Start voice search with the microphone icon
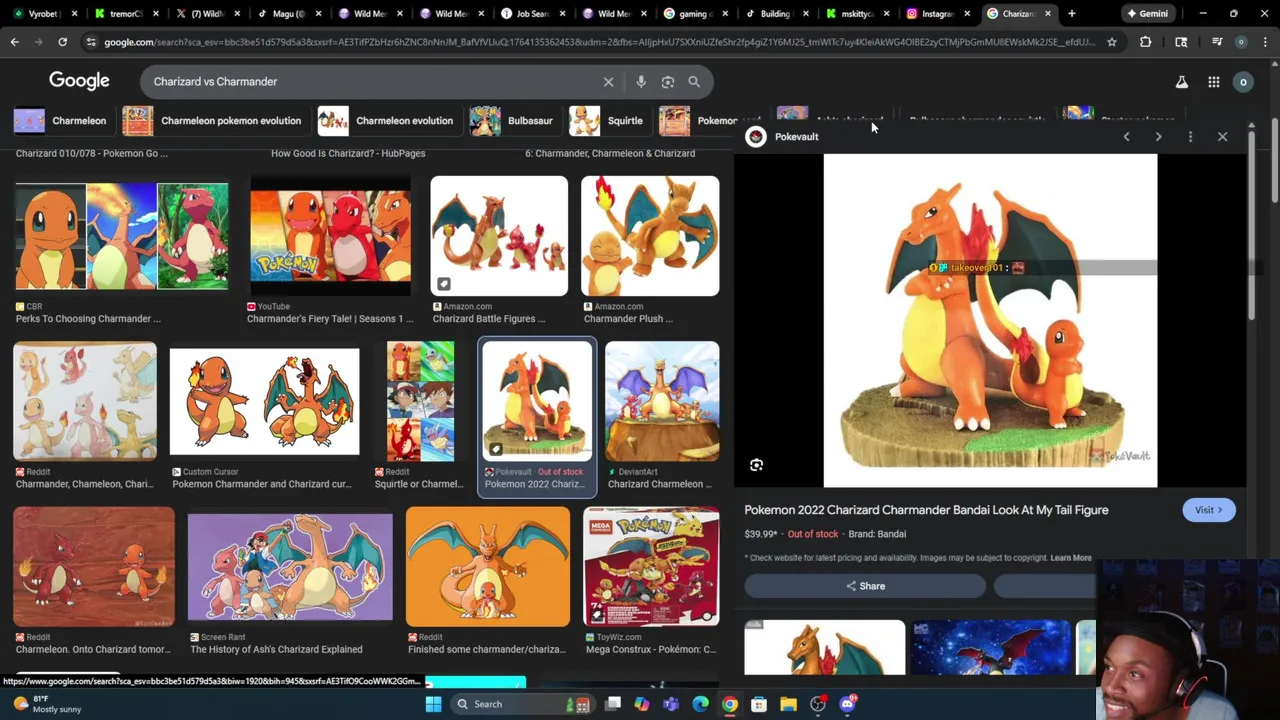Screen dimensions: 1280x720 pos(641,82)
